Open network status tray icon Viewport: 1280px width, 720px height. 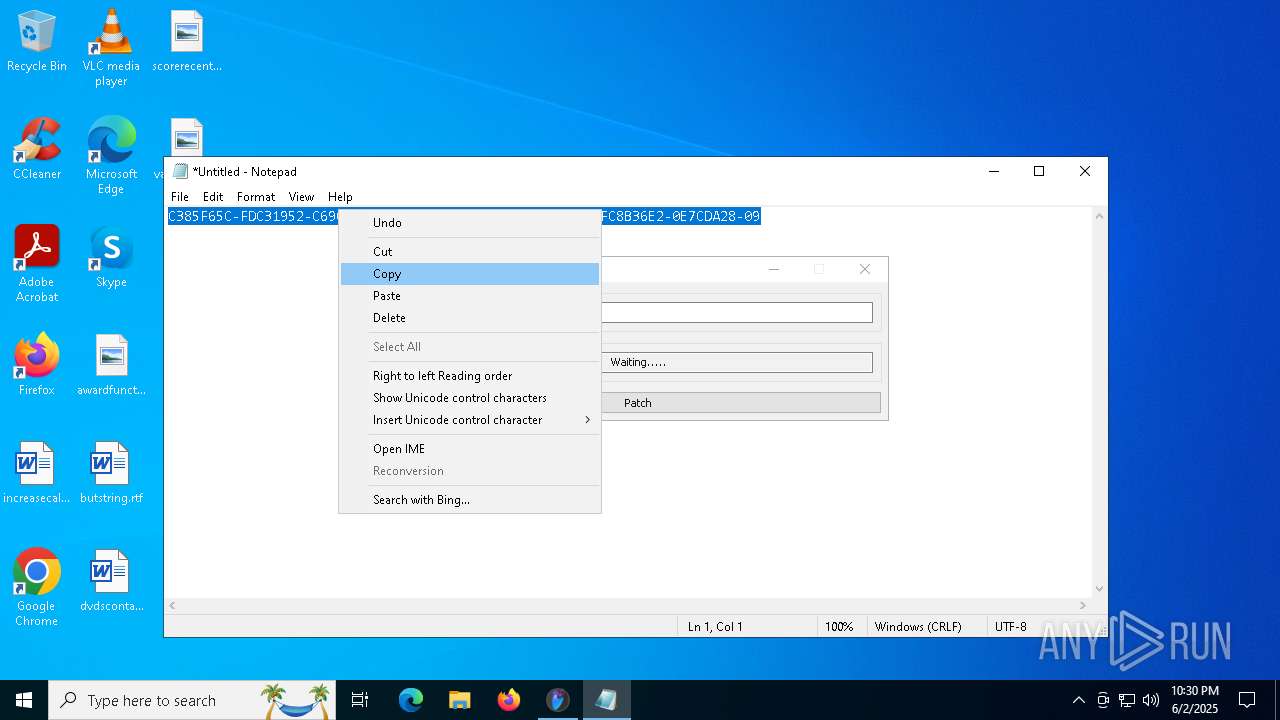coord(1127,700)
